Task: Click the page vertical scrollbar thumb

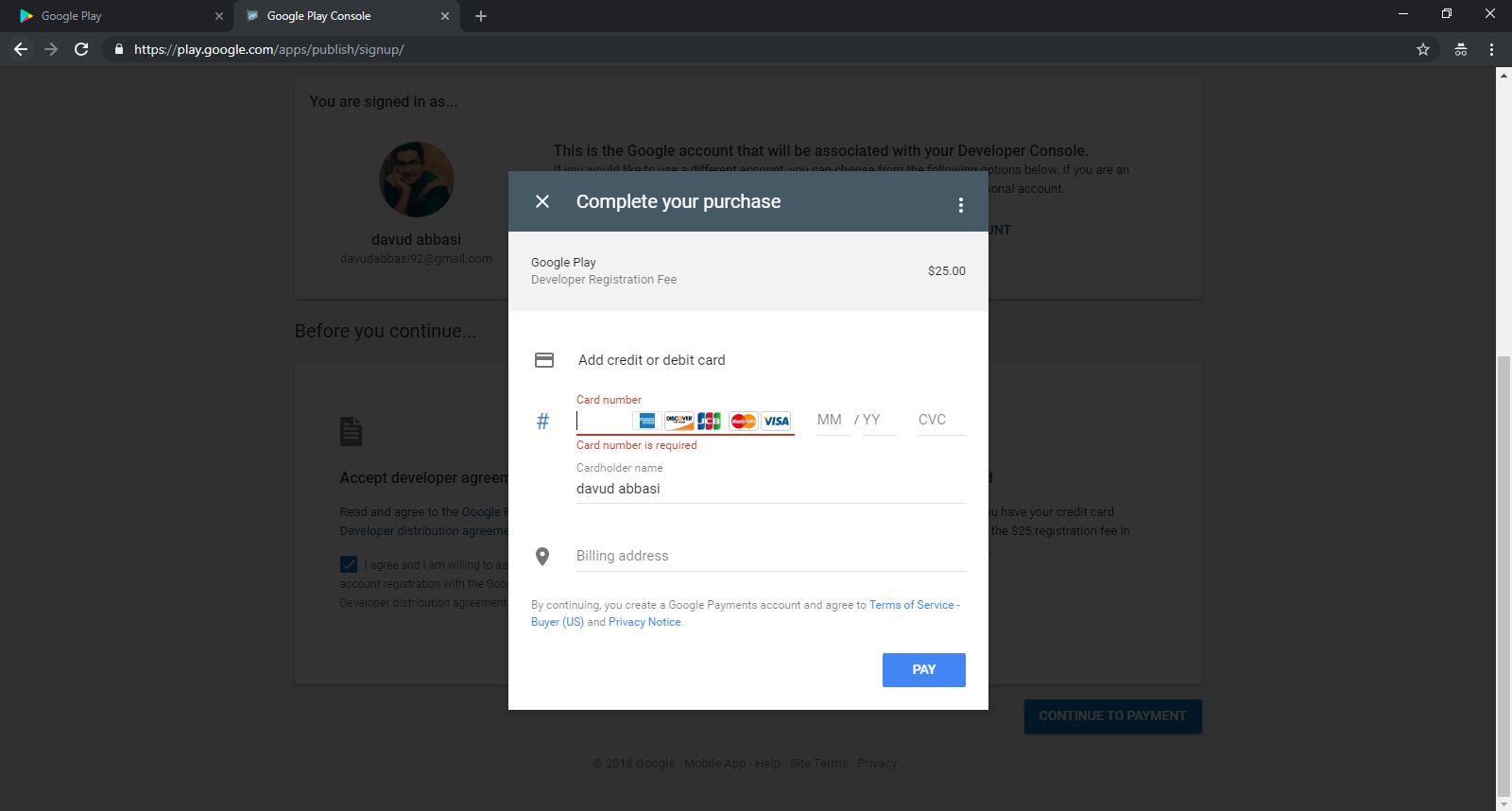Action: click(x=1503, y=577)
